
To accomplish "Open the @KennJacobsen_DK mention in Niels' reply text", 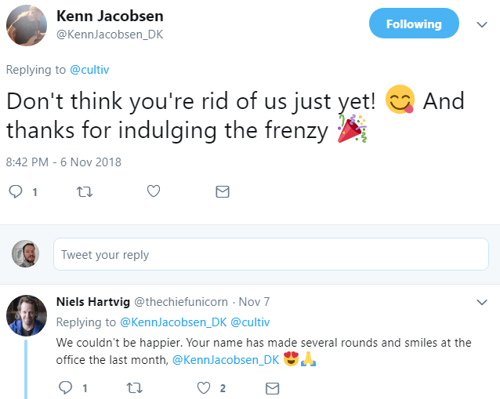I will (x=226, y=360).
